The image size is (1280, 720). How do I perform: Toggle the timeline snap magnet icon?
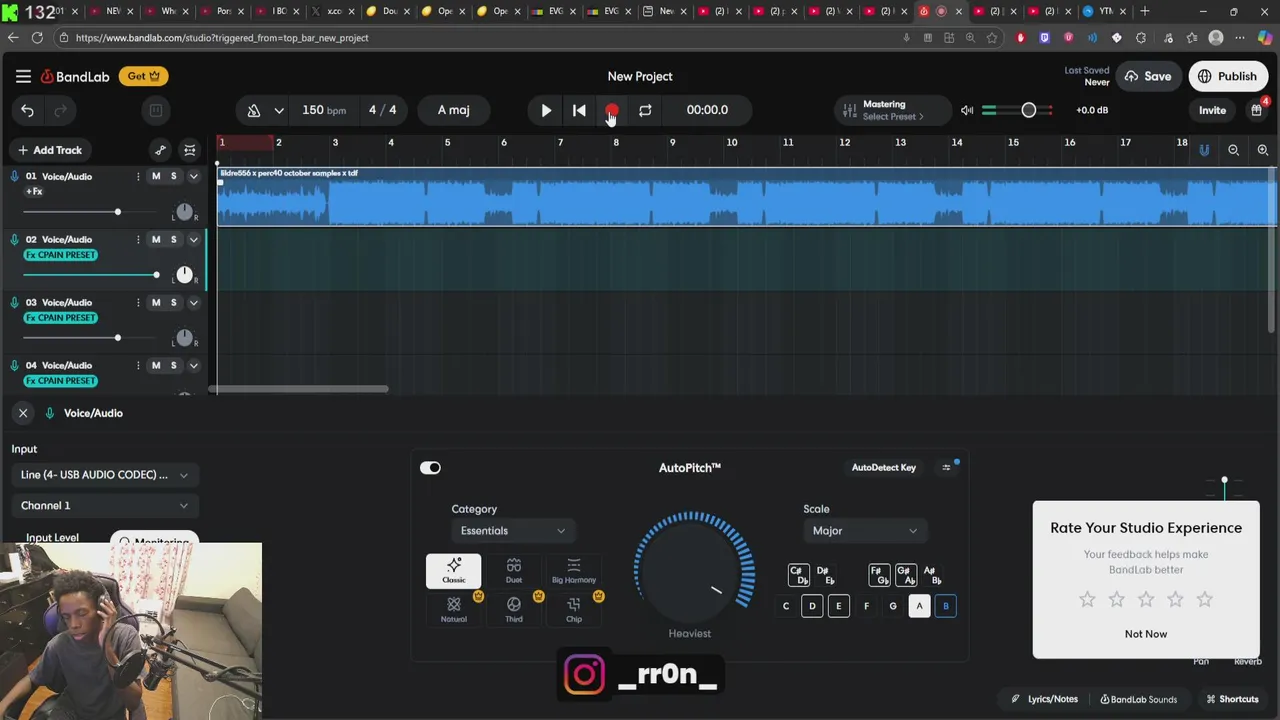[1204, 150]
